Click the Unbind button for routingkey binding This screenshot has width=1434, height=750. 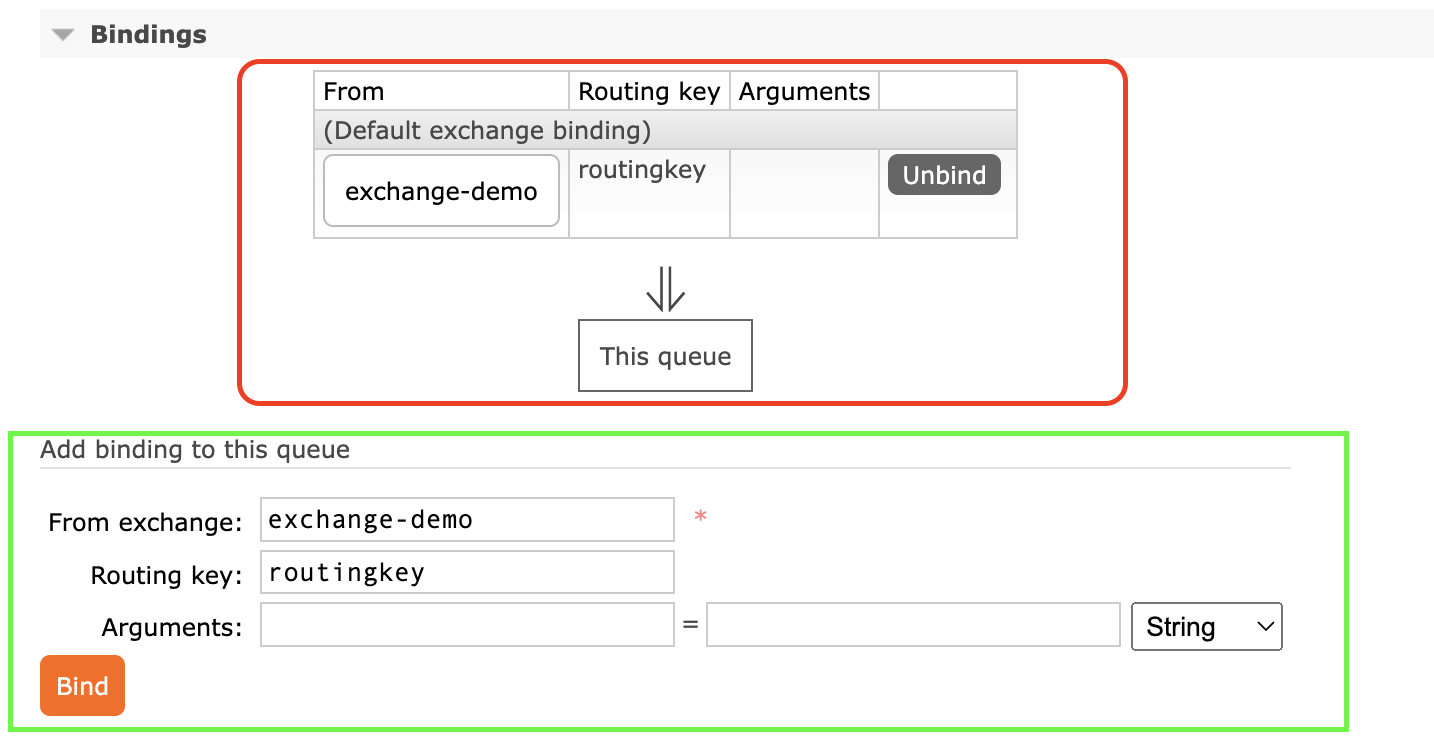[943, 174]
